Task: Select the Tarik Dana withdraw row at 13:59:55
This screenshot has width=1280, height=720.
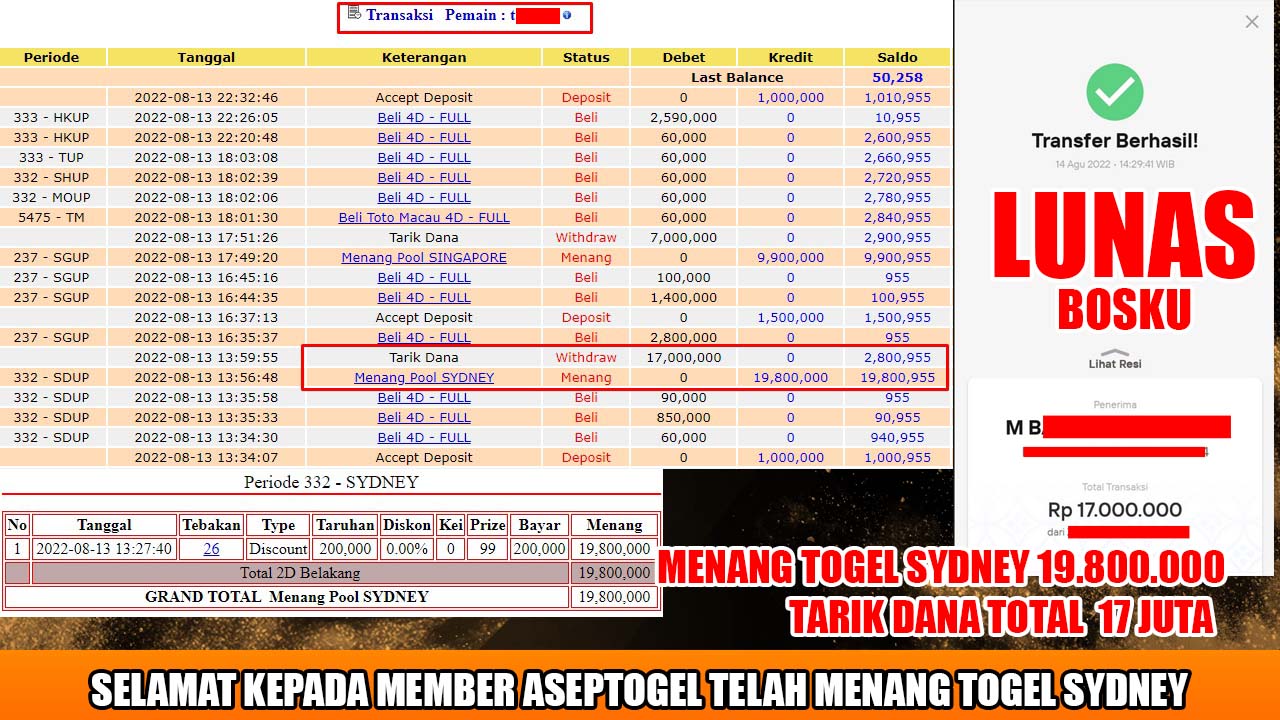Action: click(x=424, y=357)
